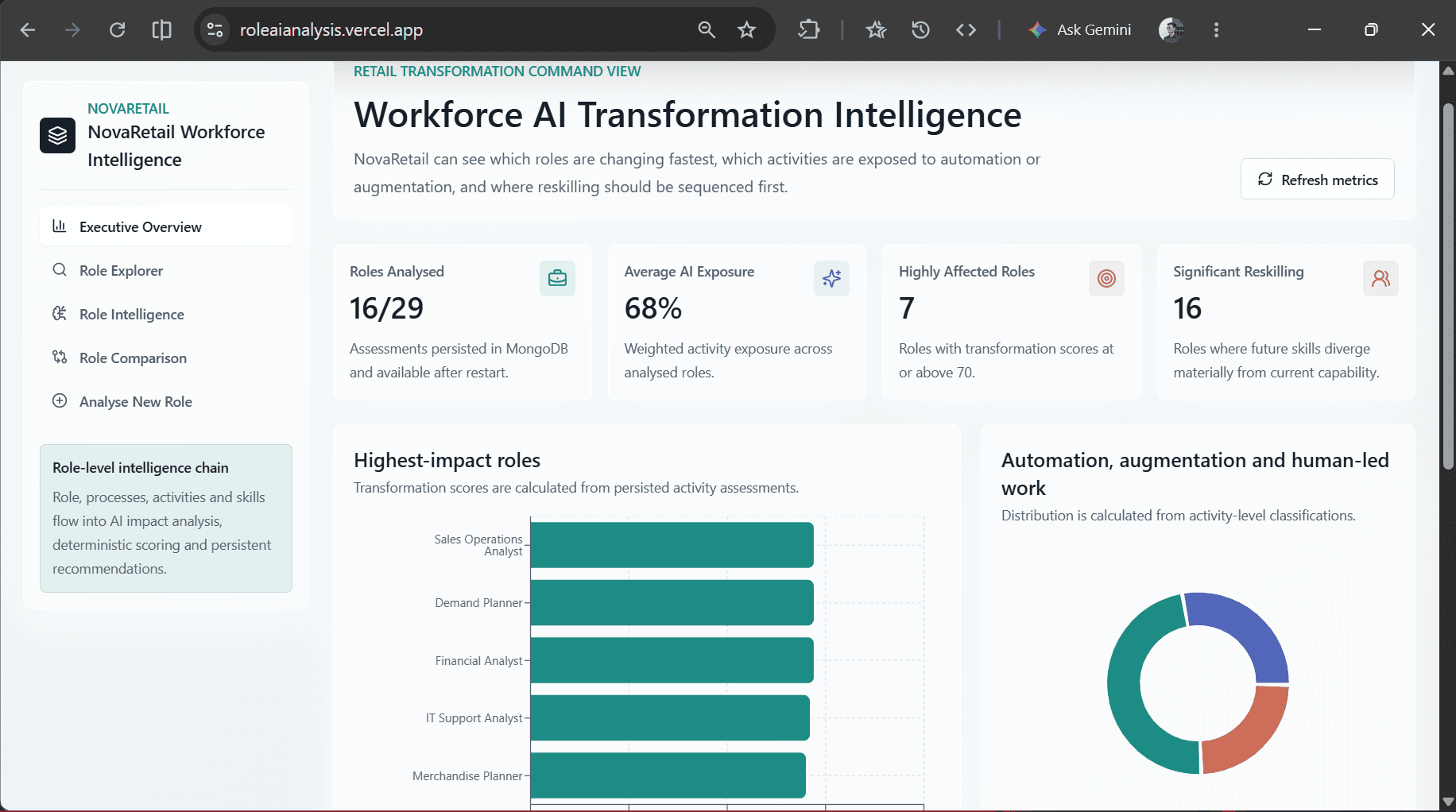Open Role Comparison in sidebar
The width and height of the screenshot is (1456, 812).
tap(166, 358)
